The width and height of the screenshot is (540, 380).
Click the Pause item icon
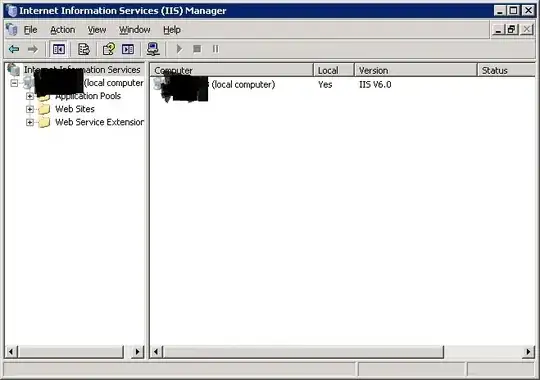(x=216, y=49)
